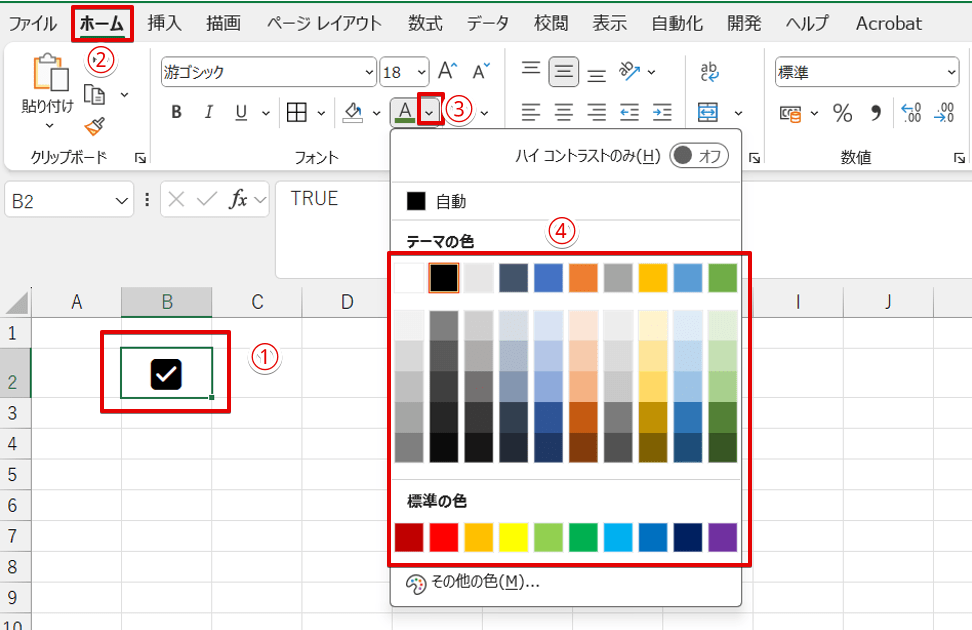Increase font size with larger A icon
The width and height of the screenshot is (972, 630).
click(448, 71)
